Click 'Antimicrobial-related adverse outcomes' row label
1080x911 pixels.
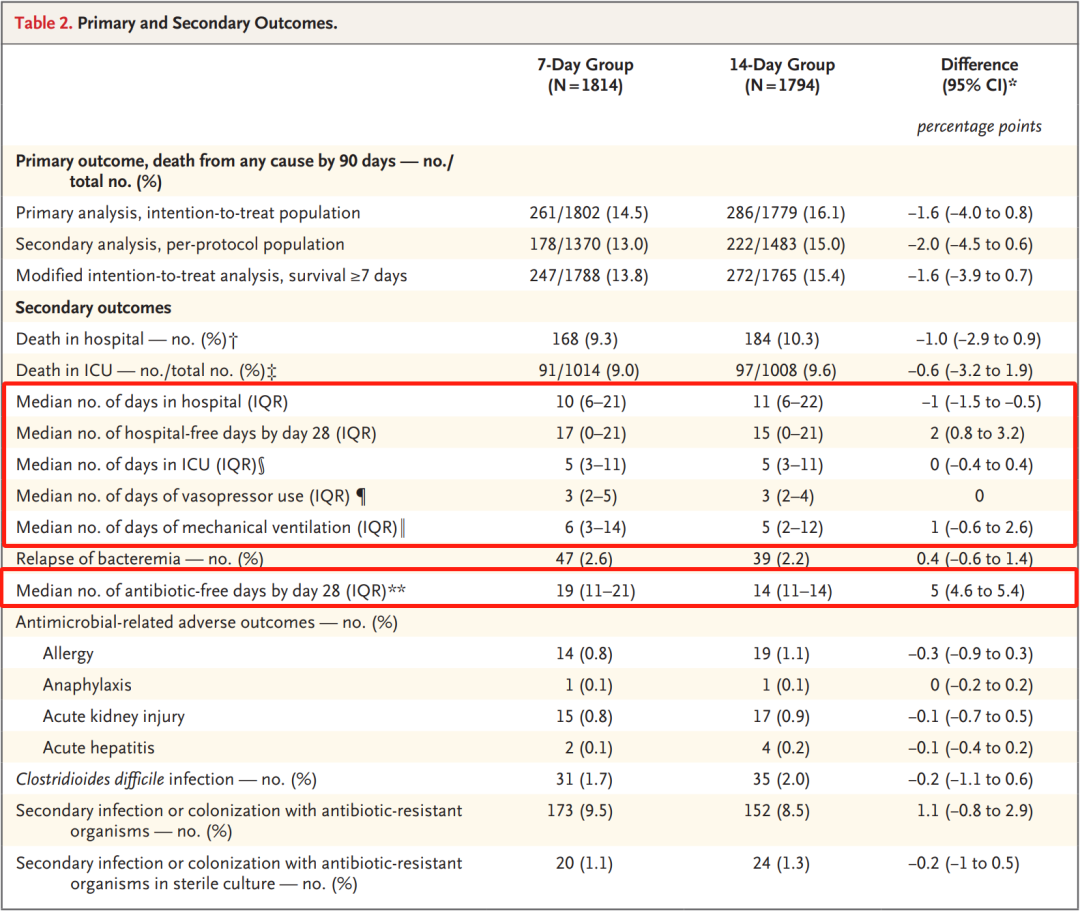207,622
